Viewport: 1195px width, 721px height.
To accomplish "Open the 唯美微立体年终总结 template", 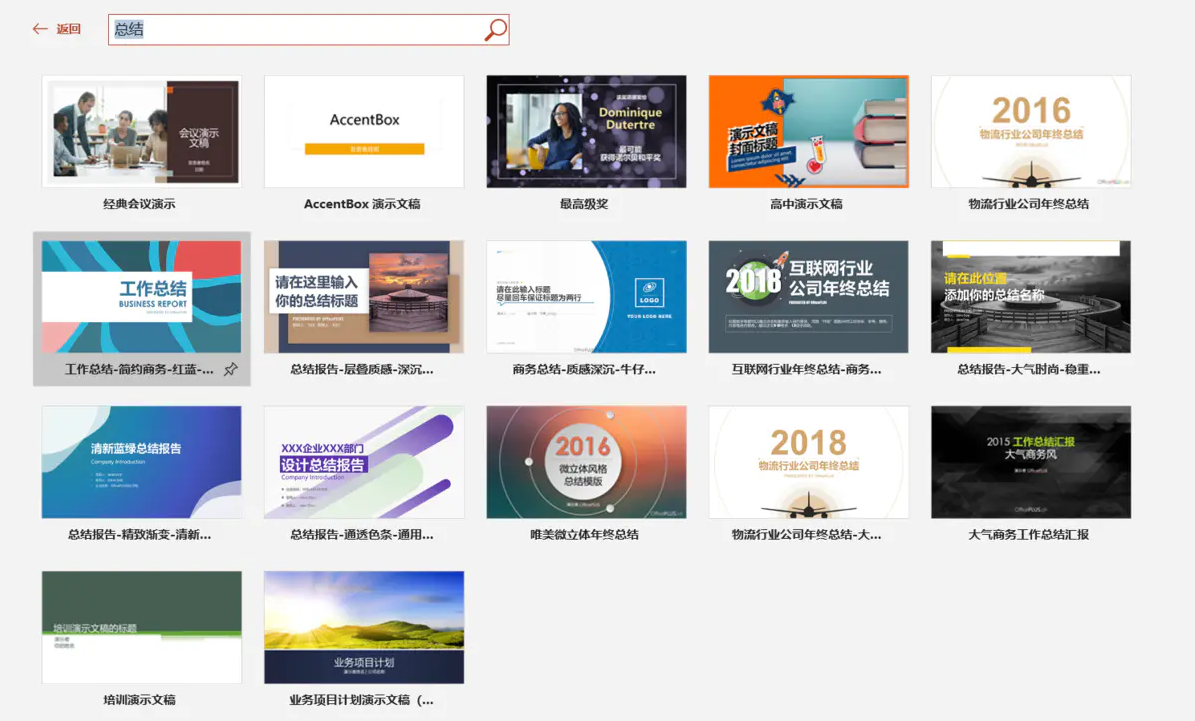I will (586, 462).
